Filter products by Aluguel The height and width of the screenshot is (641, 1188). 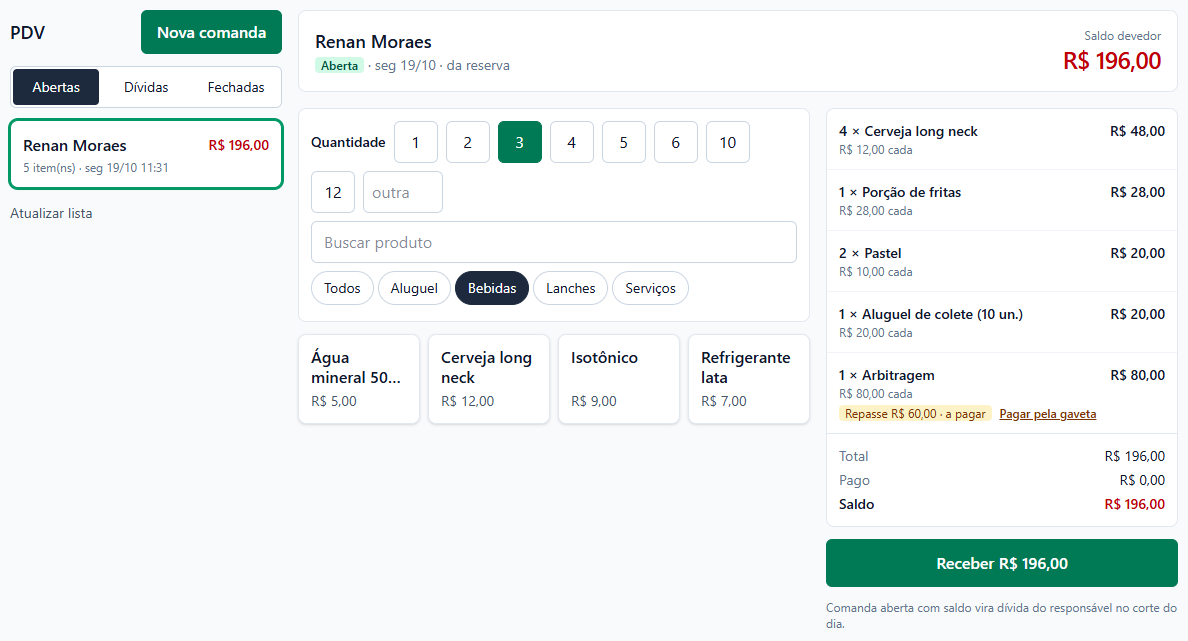pyautogui.click(x=414, y=288)
